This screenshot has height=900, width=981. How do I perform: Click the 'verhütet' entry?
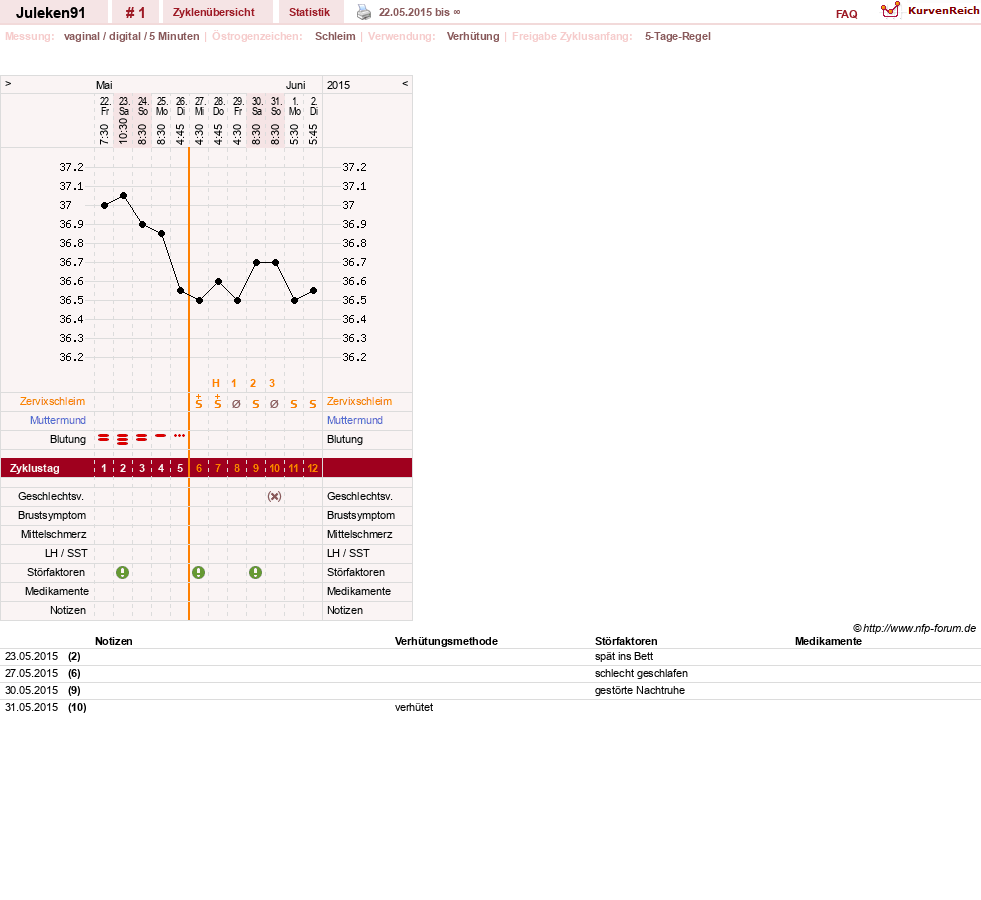414,707
